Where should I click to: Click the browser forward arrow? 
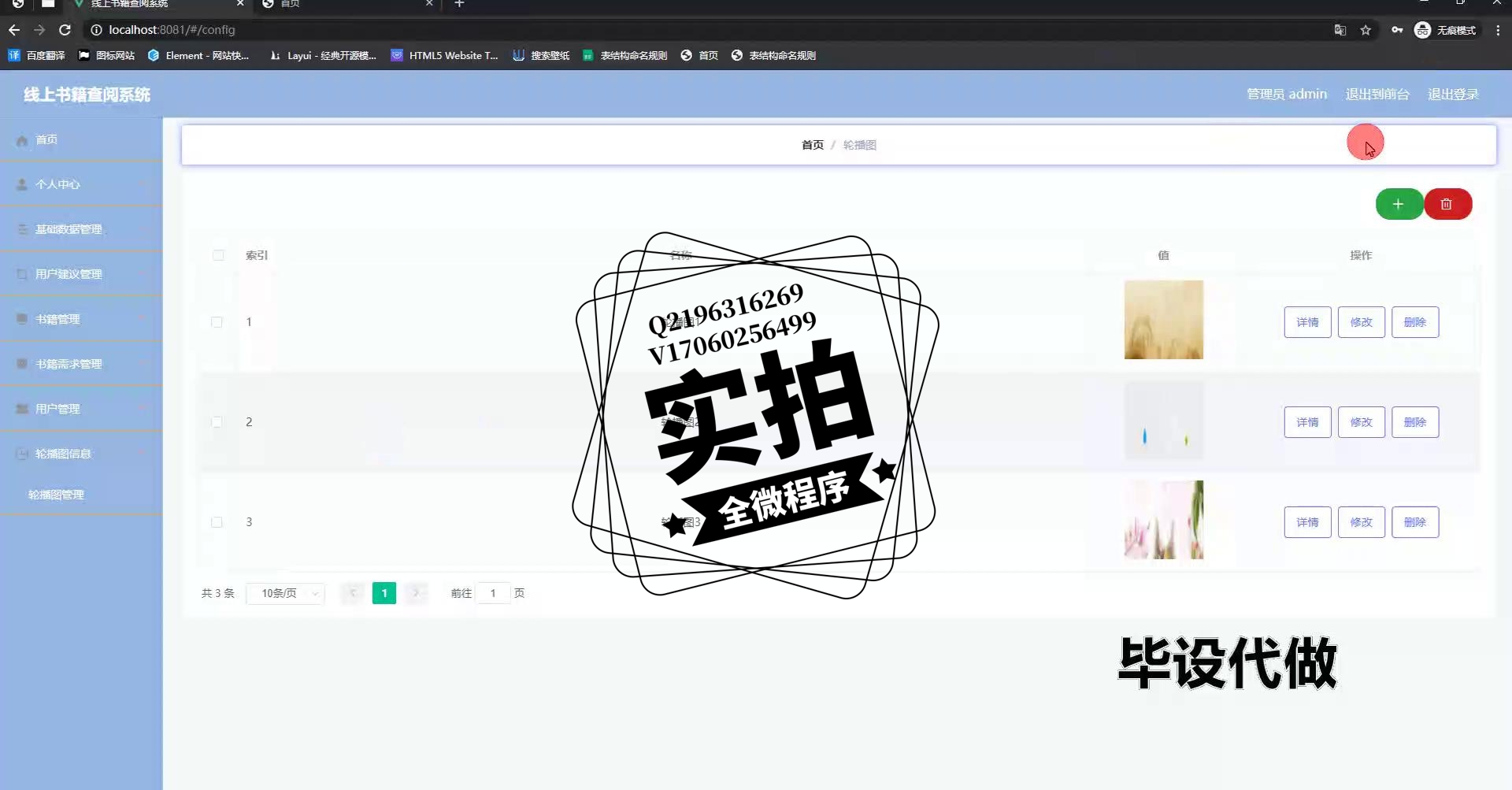[x=39, y=30]
